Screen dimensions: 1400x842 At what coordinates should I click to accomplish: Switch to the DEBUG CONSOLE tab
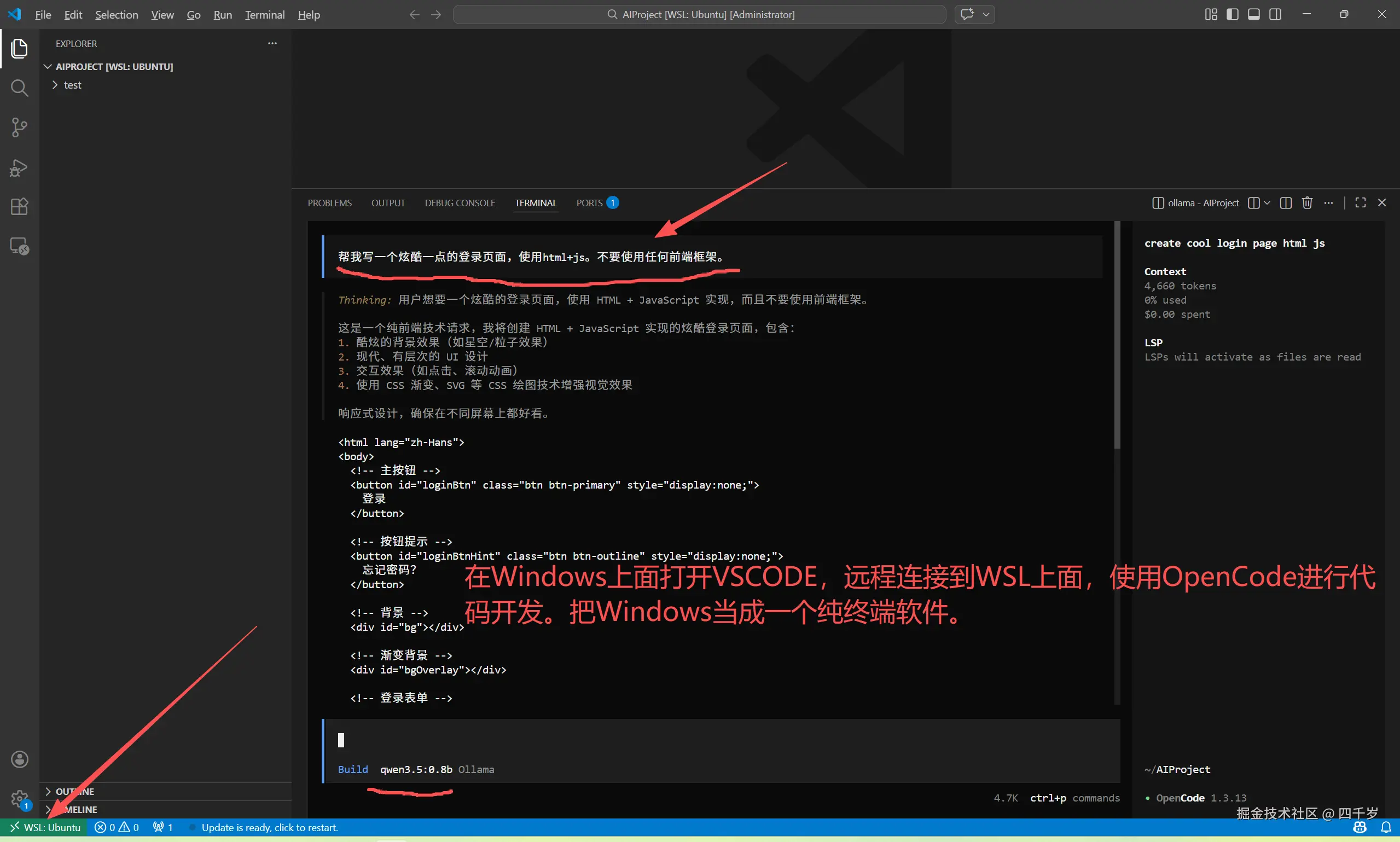460,202
